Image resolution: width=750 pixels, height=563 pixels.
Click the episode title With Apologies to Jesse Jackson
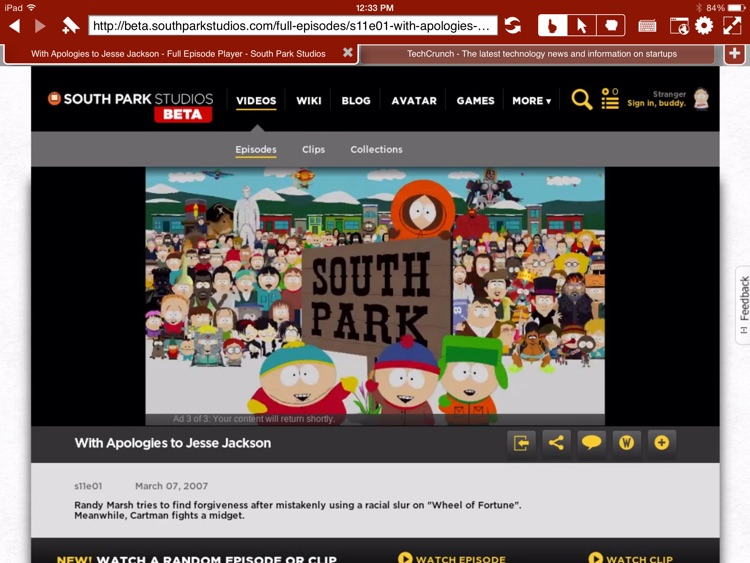pos(173,443)
